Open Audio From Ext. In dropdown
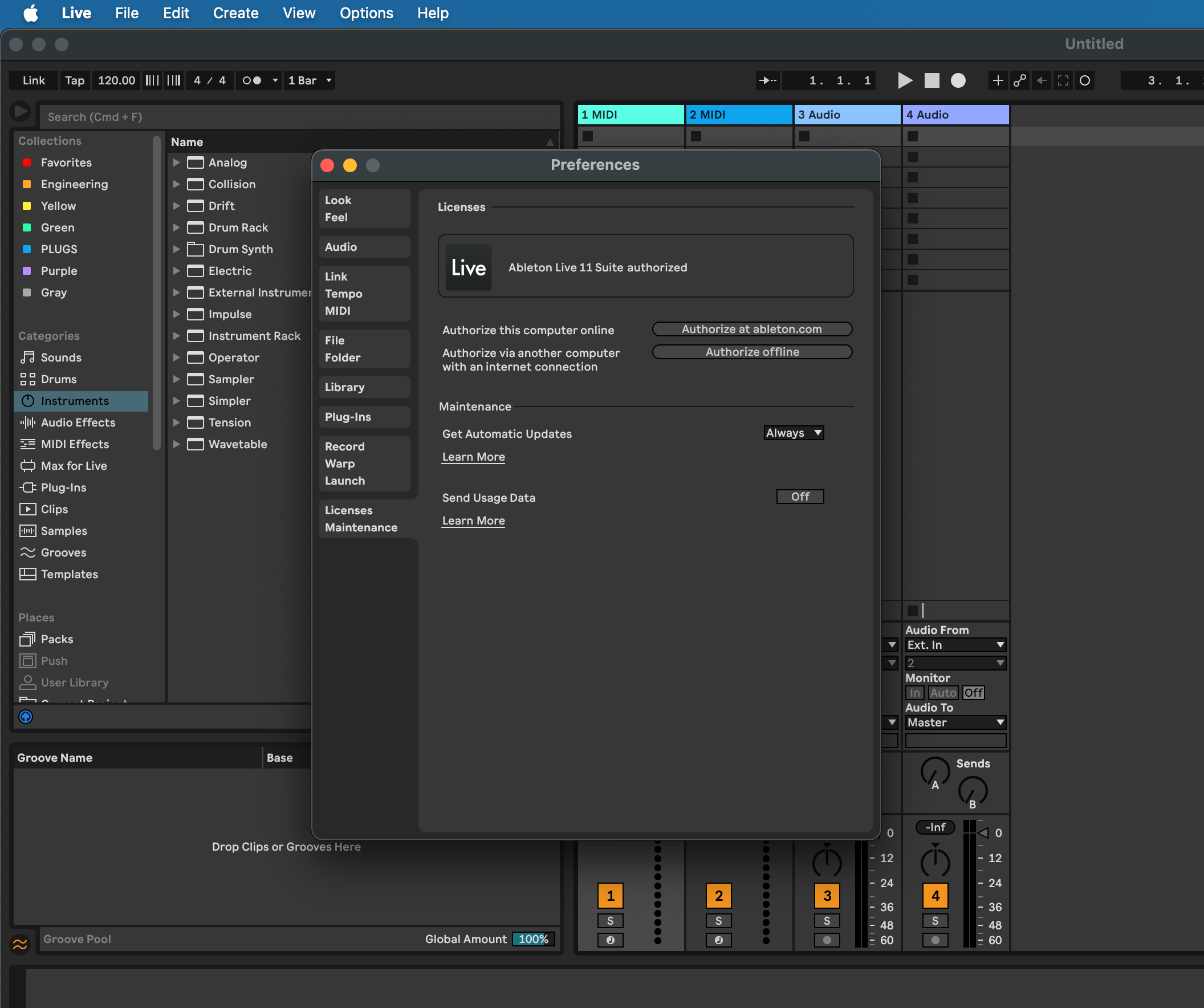The width and height of the screenshot is (1204, 1008). pos(955,645)
